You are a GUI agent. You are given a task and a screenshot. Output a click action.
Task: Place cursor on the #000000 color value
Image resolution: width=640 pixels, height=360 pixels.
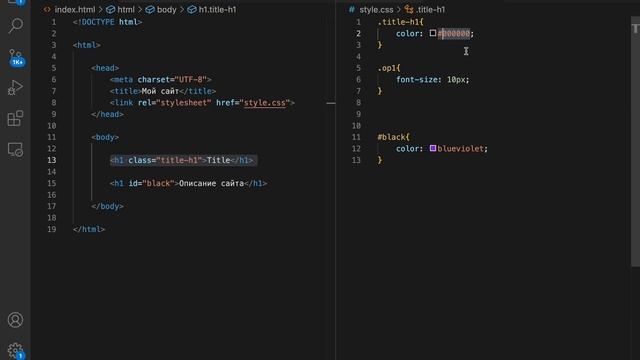[x=454, y=33]
